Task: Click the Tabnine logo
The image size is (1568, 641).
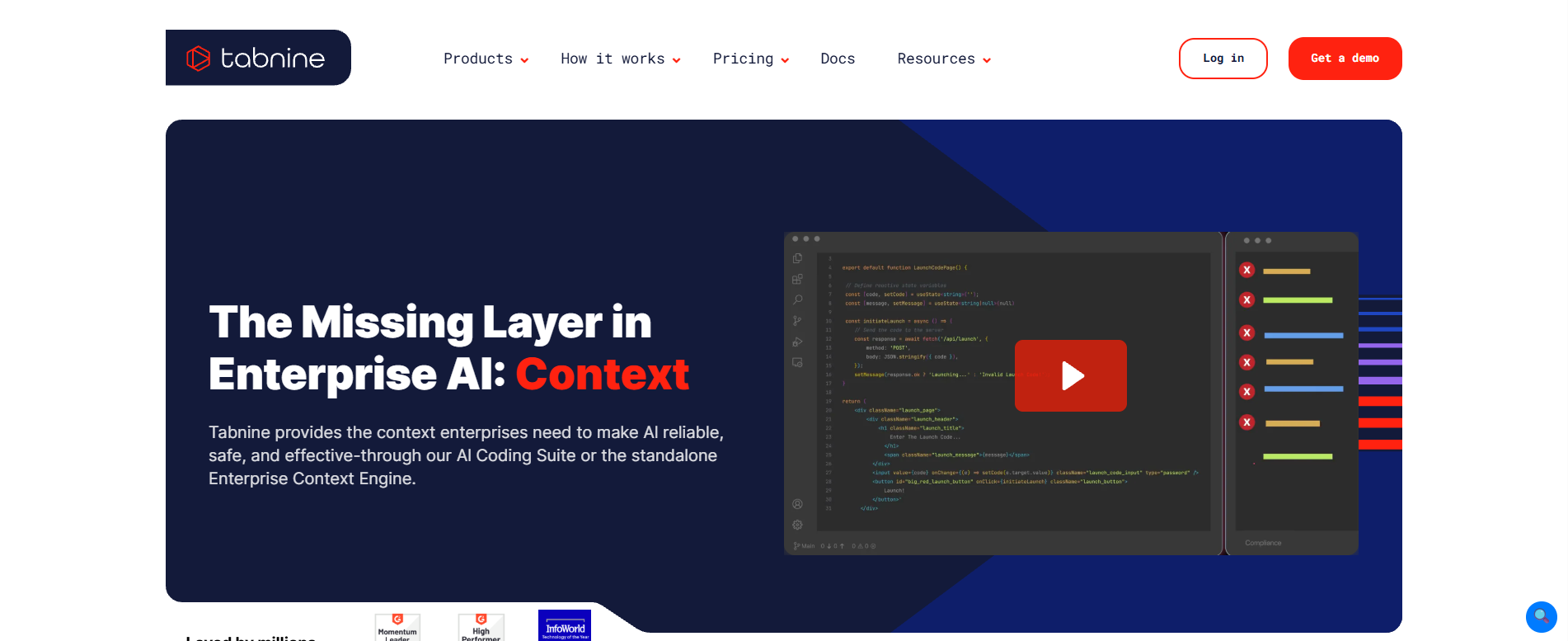Action: coord(258,58)
